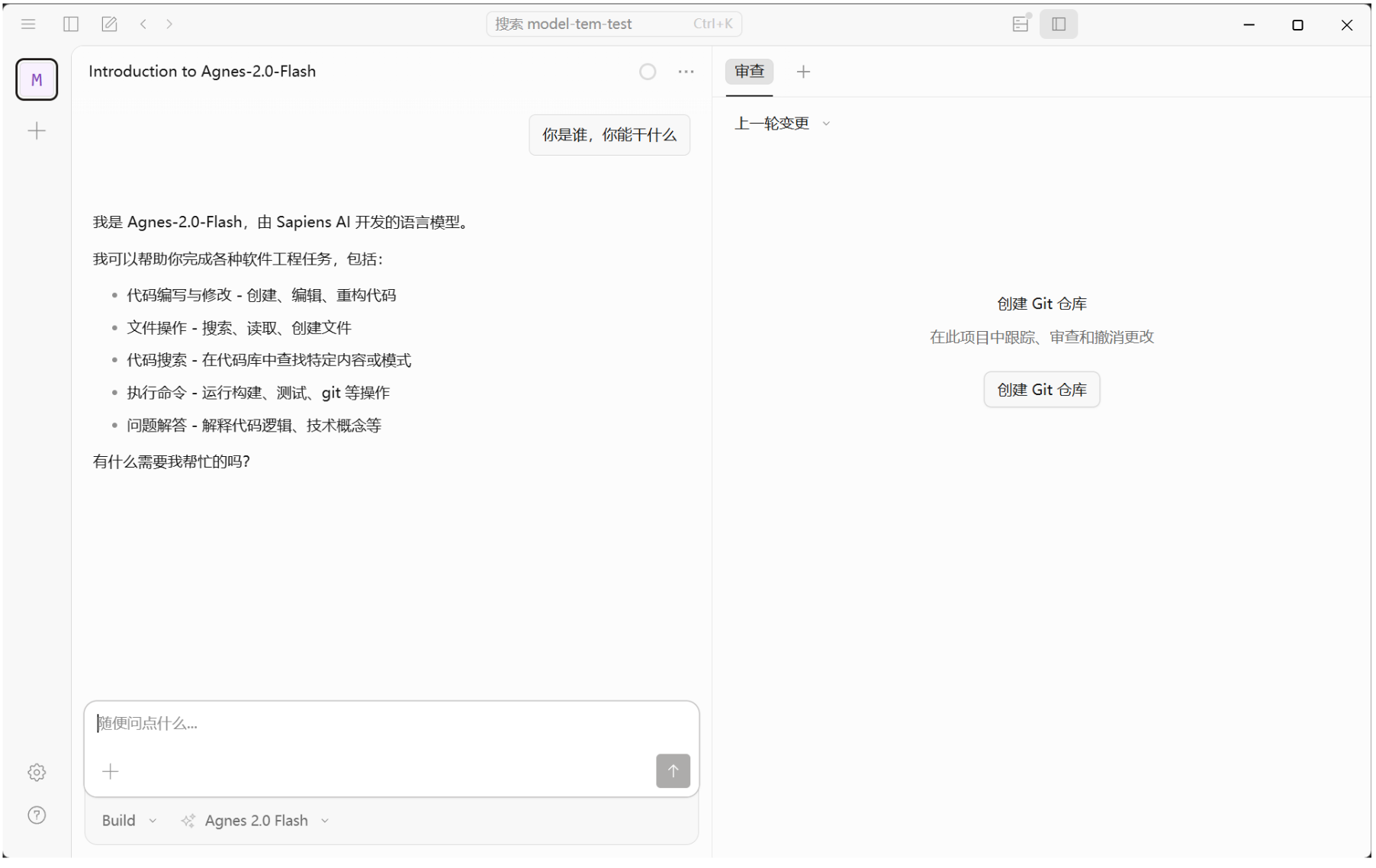Toggle the left sidebar panel icon
Viewport: 1376px width, 868px height.
71,24
